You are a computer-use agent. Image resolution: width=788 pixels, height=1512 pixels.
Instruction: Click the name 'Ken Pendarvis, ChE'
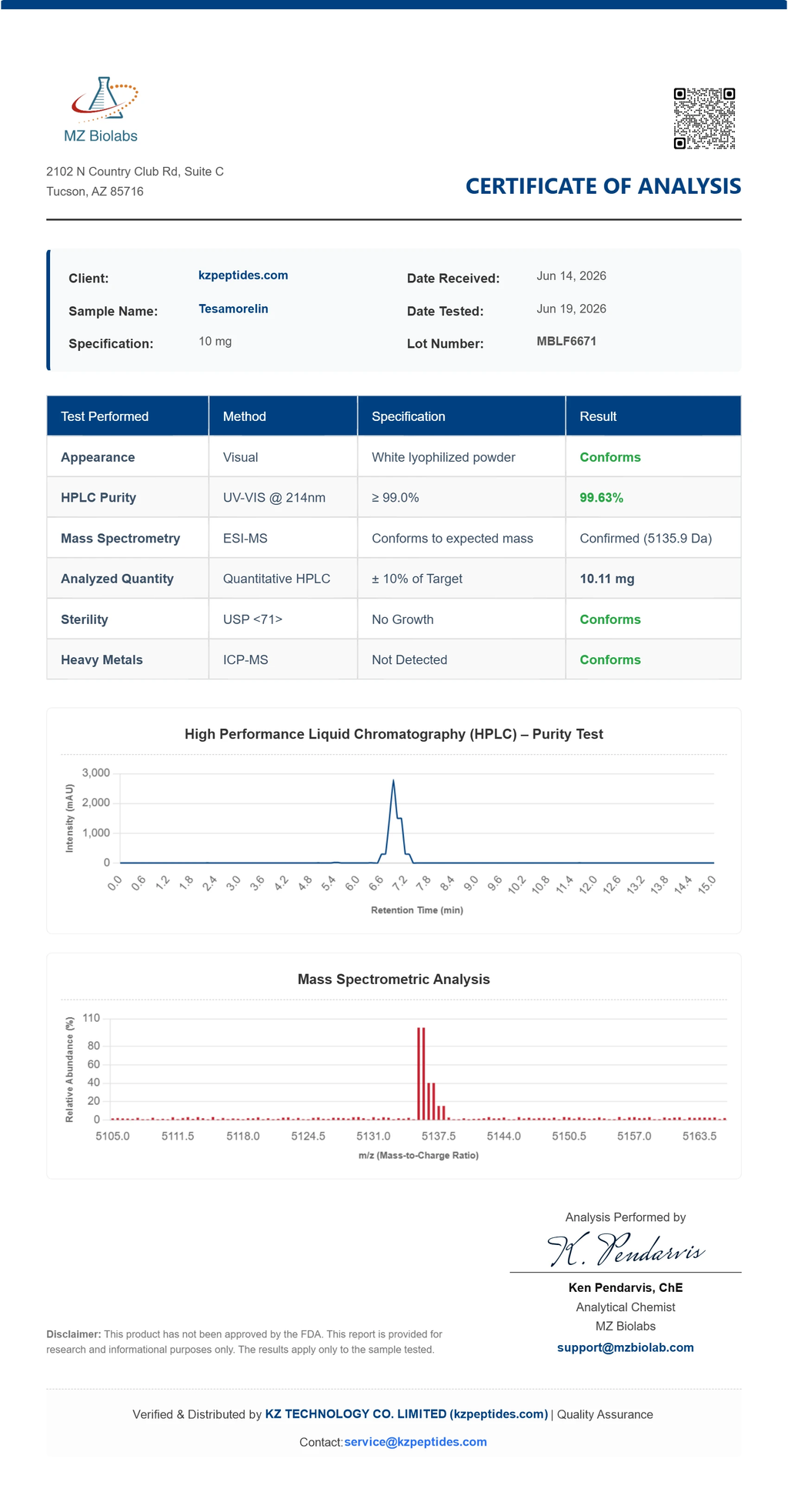point(626,1288)
